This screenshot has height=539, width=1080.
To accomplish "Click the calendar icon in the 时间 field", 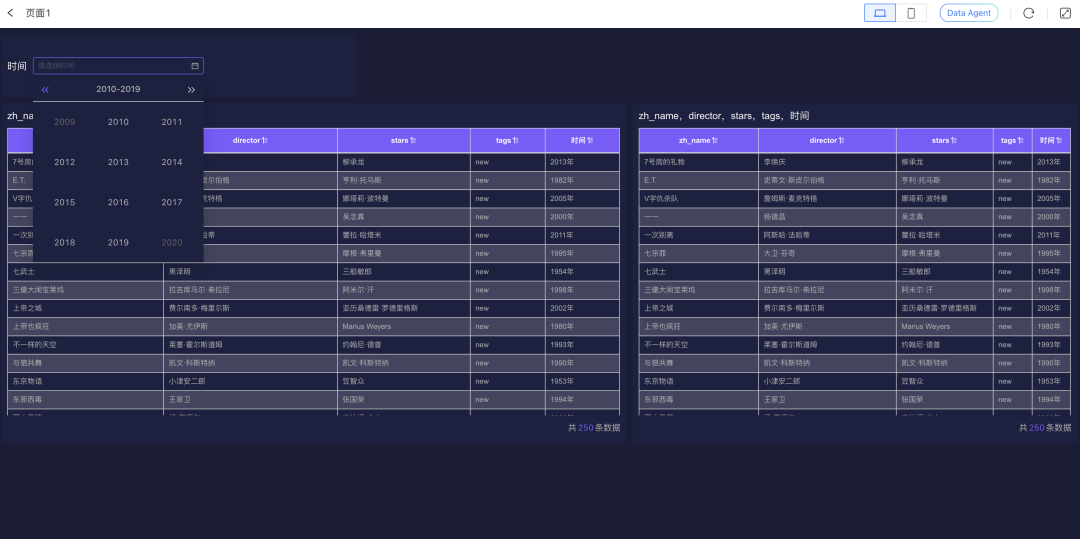I will 195,66.
